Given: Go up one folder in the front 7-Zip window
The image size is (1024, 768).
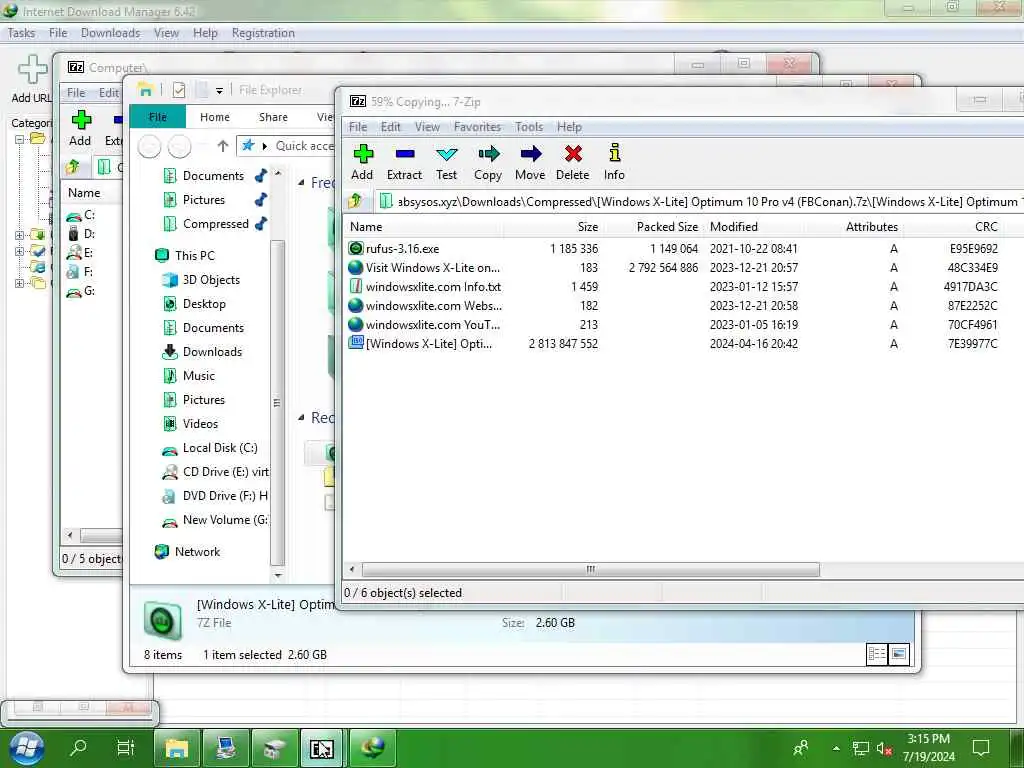Looking at the screenshot, I should [x=356, y=201].
